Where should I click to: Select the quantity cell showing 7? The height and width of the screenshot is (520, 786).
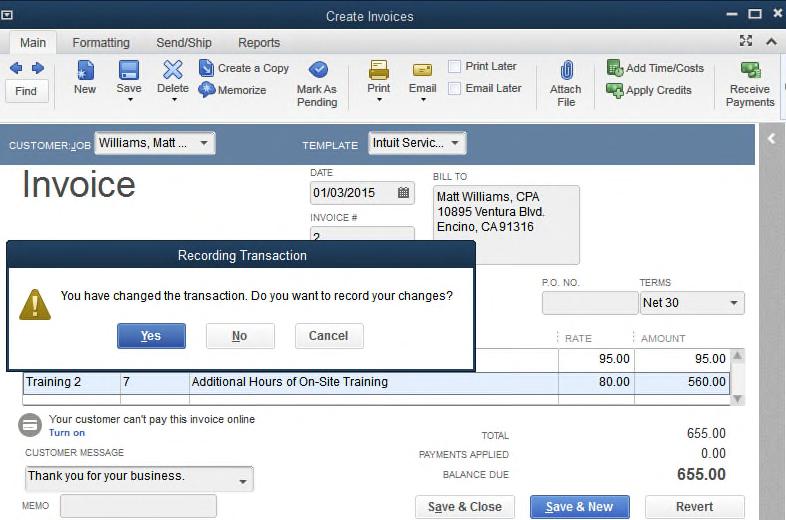click(155, 382)
